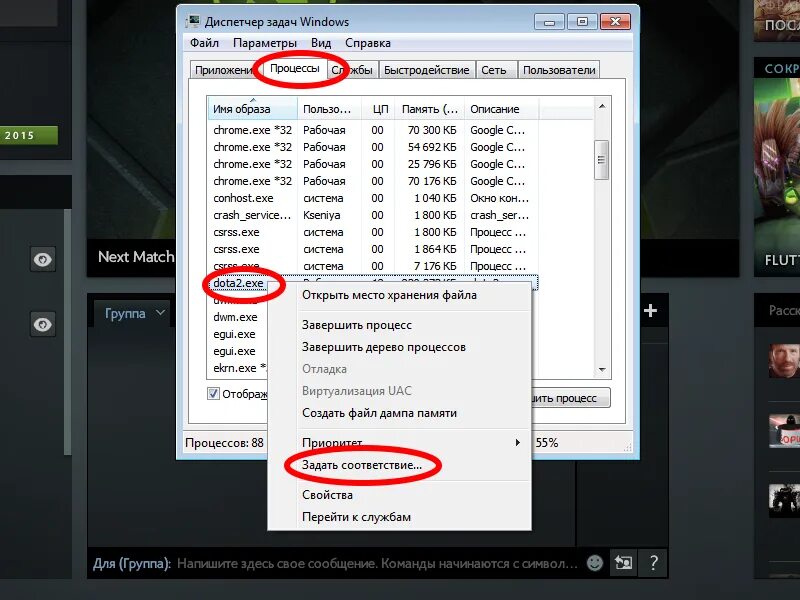Toggle lower eye icon in Dota sidebar

[x=43, y=324]
